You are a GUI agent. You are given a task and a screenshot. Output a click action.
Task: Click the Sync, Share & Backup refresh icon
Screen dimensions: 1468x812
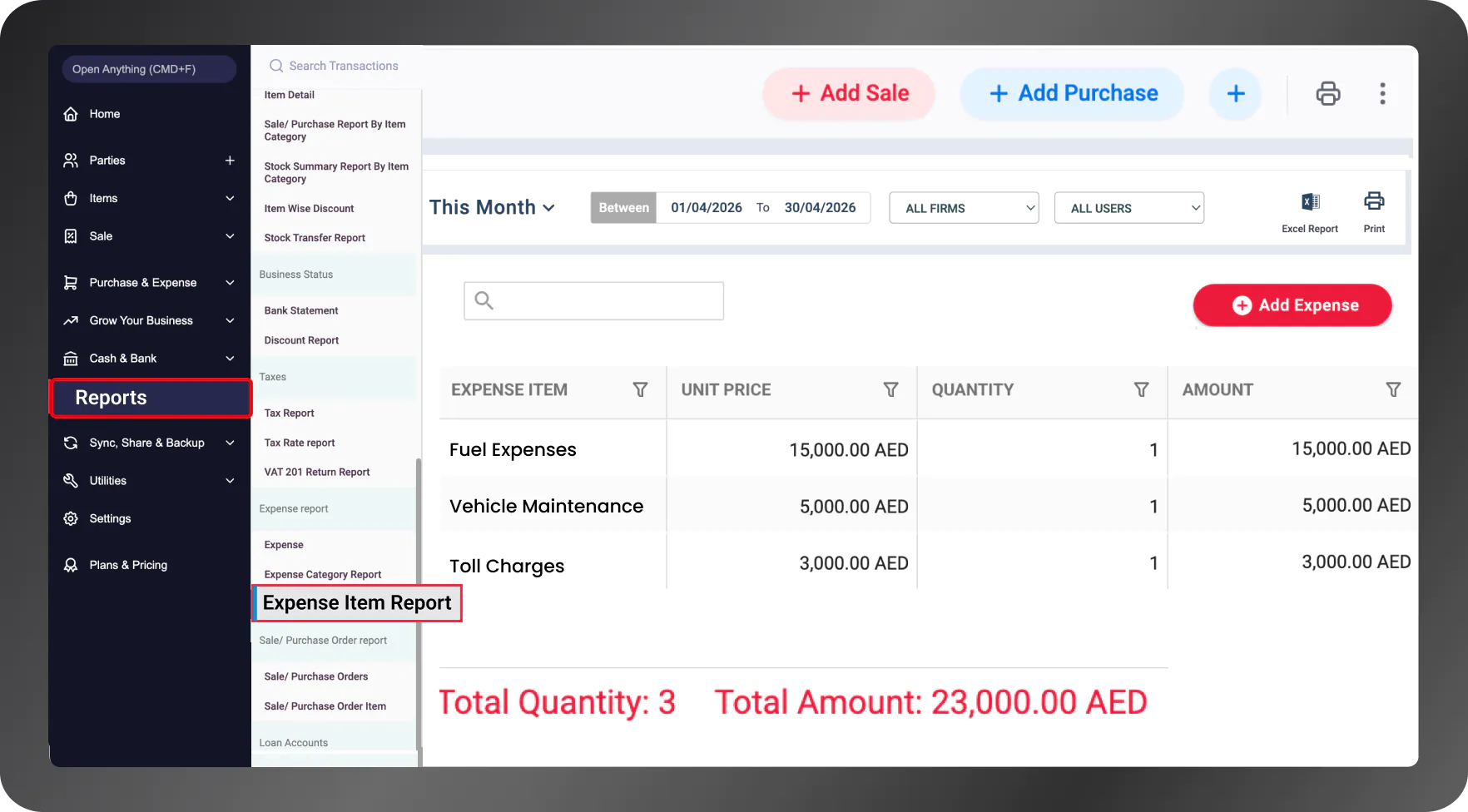71,443
